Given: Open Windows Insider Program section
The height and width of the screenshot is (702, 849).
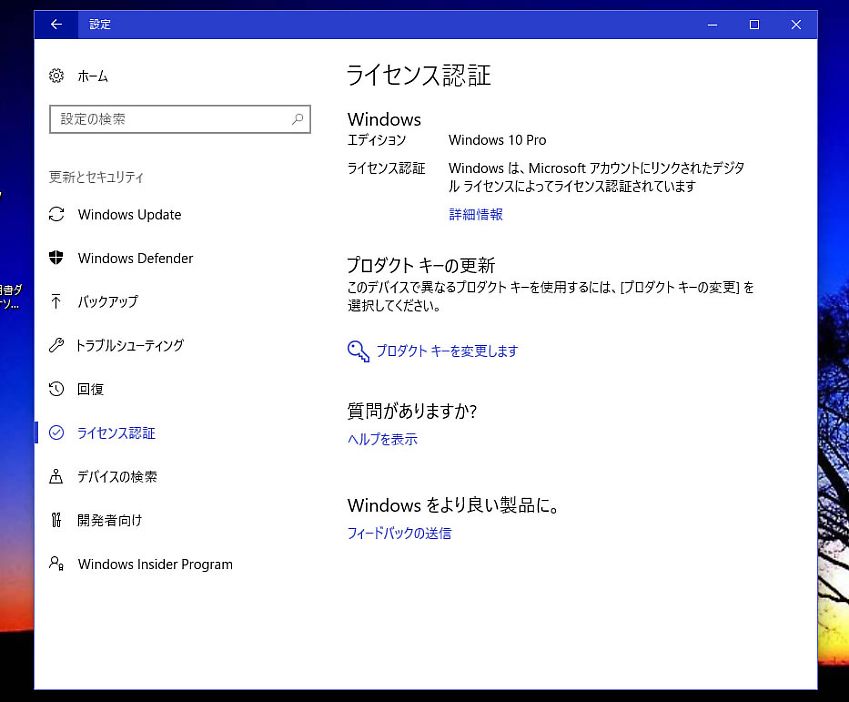Looking at the screenshot, I should click(155, 564).
